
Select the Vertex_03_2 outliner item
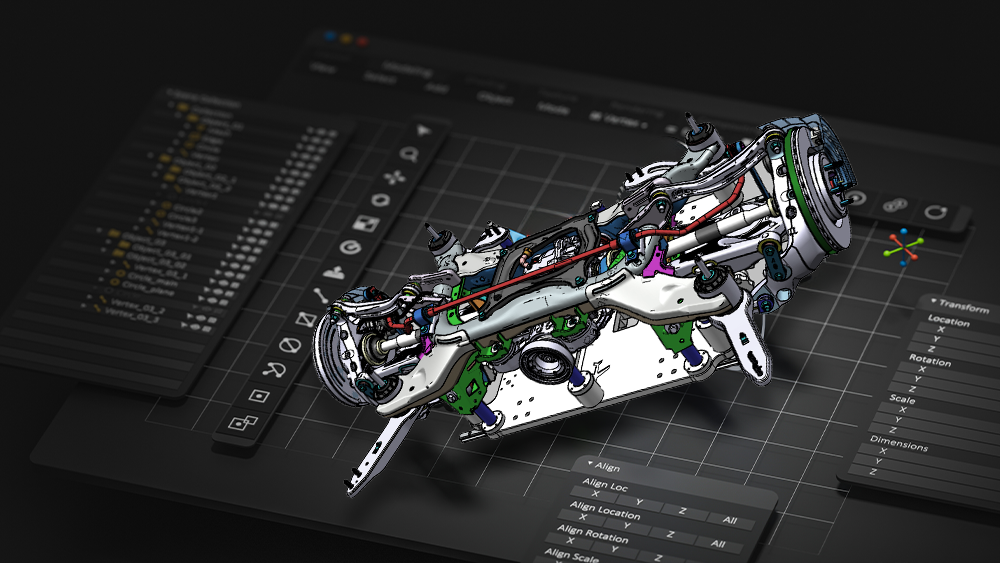pos(138,305)
